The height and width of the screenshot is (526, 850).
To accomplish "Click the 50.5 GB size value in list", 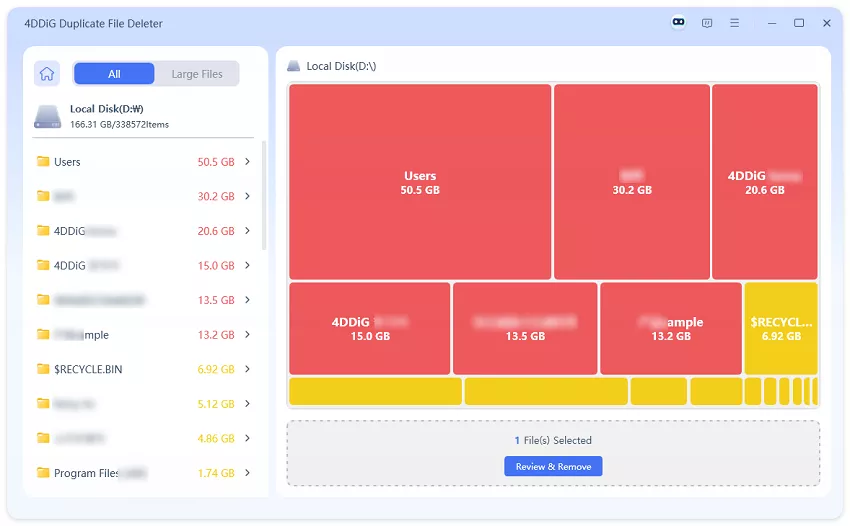I will pos(216,162).
